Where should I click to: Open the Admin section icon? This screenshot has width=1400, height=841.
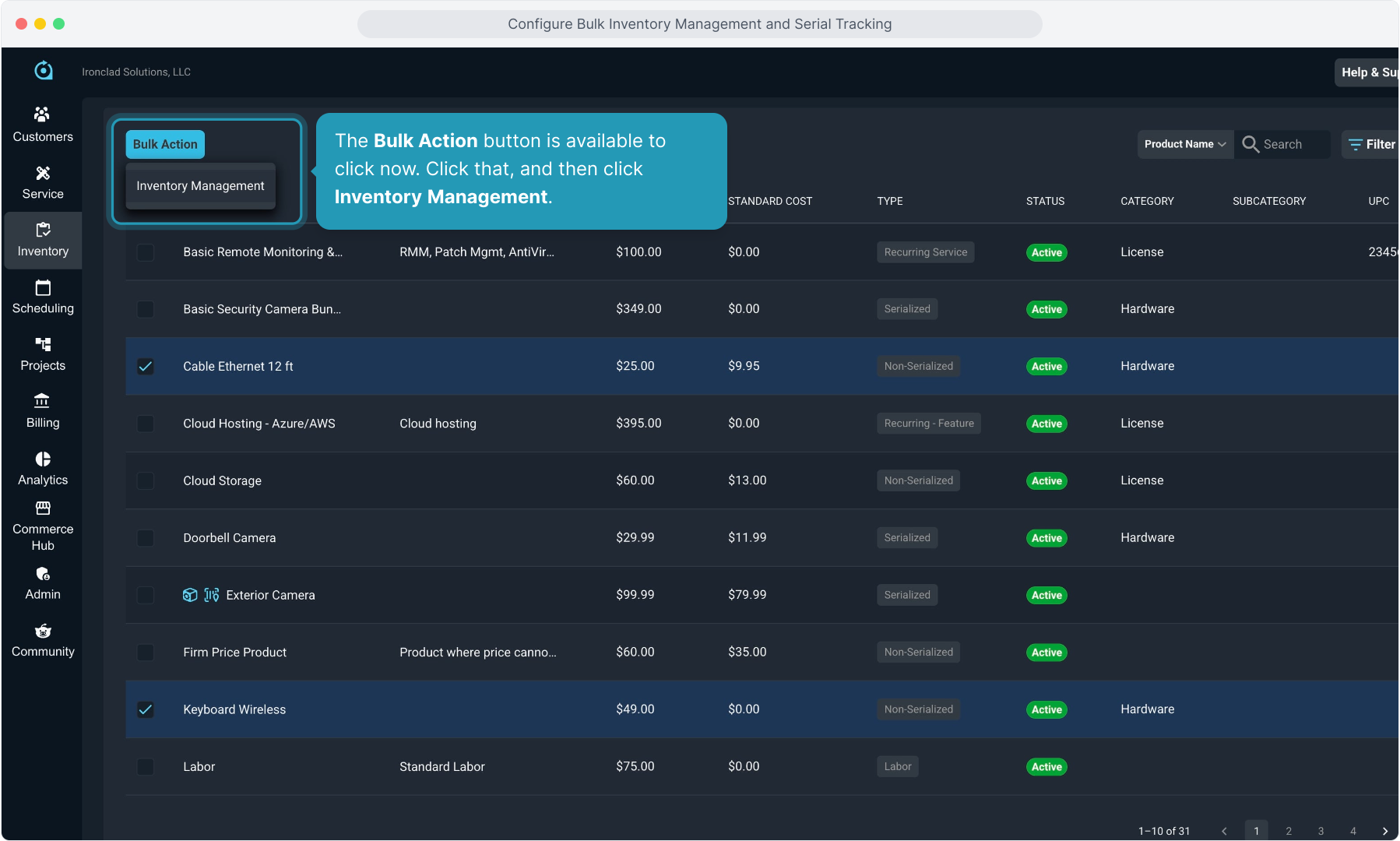pyautogui.click(x=42, y=574)
